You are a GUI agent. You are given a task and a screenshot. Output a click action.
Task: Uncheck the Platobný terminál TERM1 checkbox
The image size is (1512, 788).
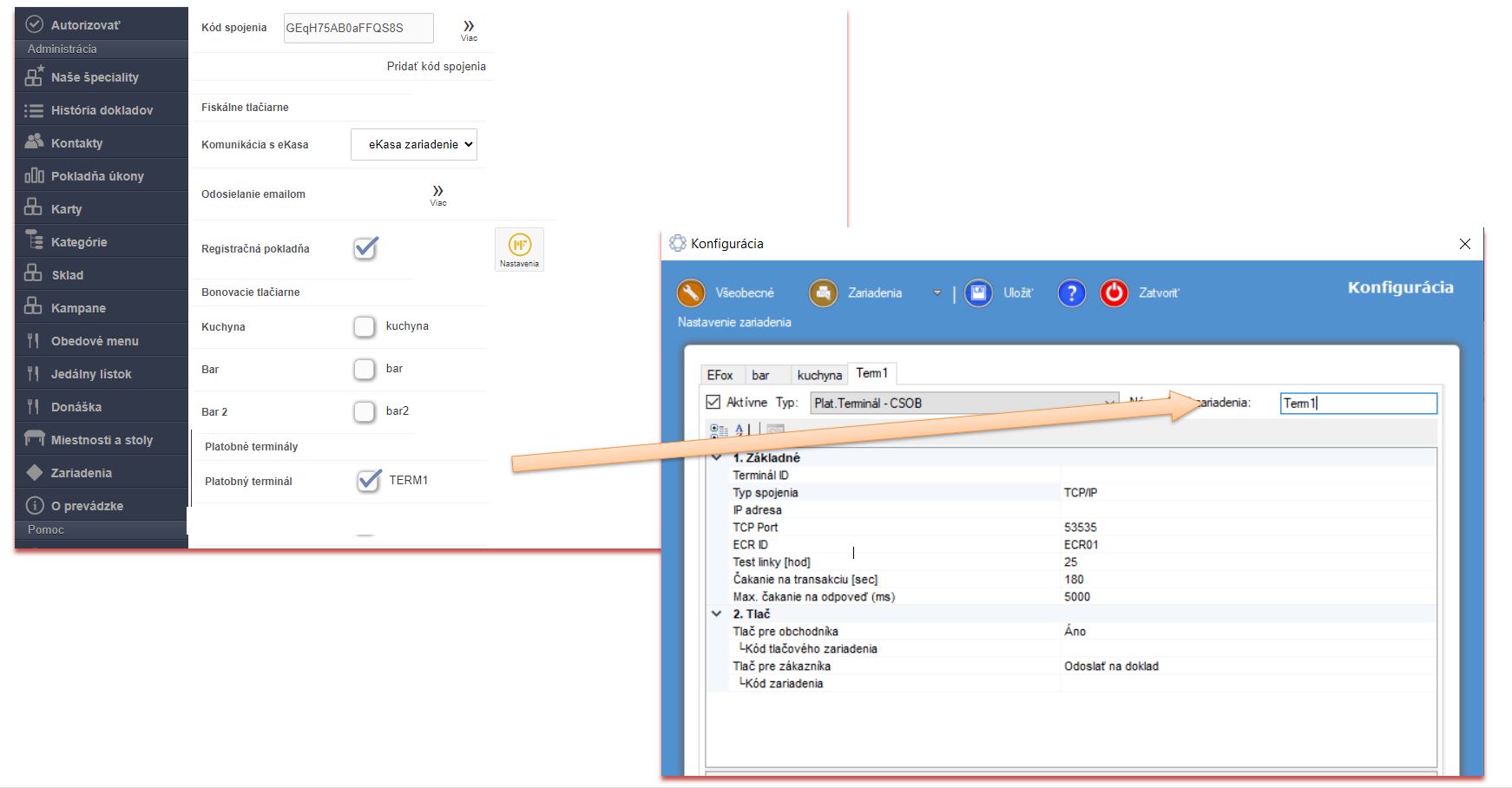point(369,481)
